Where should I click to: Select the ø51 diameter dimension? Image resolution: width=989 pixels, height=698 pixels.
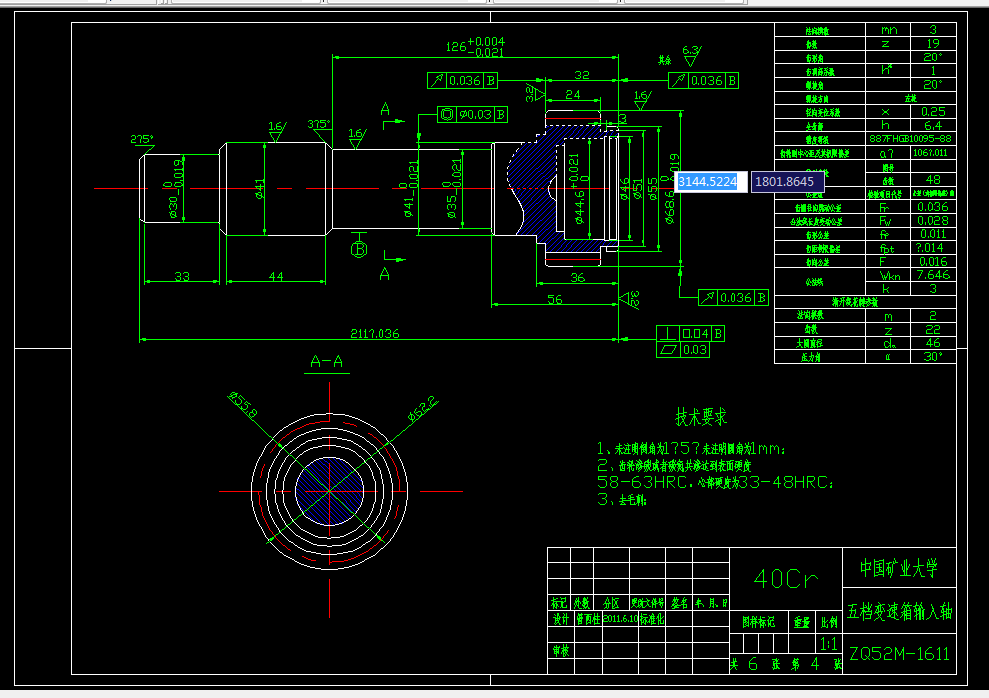pyautogui.click(x=638, y=189)
